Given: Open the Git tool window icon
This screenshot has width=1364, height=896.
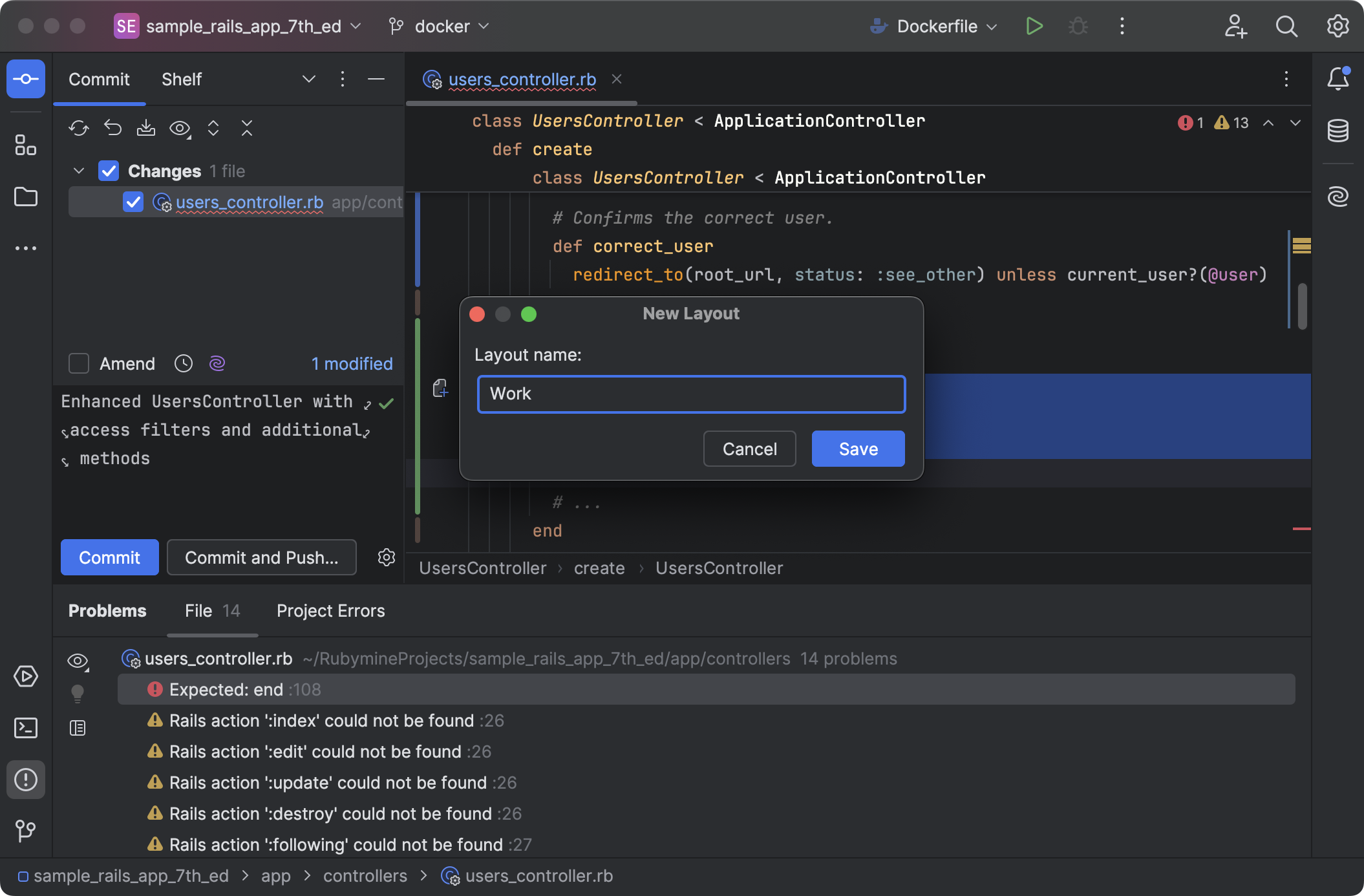Looking at the screenshot, I should 26,830.
